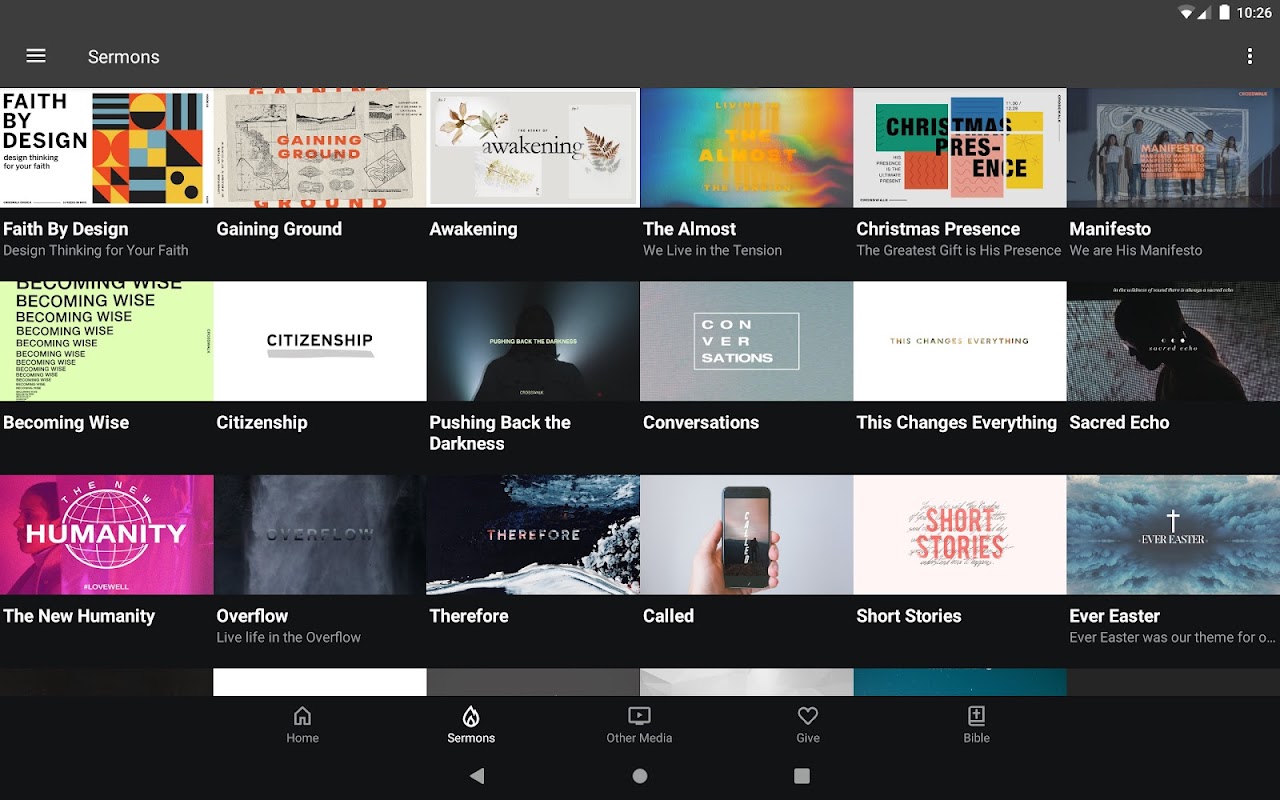This screenshot has height=800, width=1280.
Task: Tap the Android home circle button
Action: [x=640, y=776]
